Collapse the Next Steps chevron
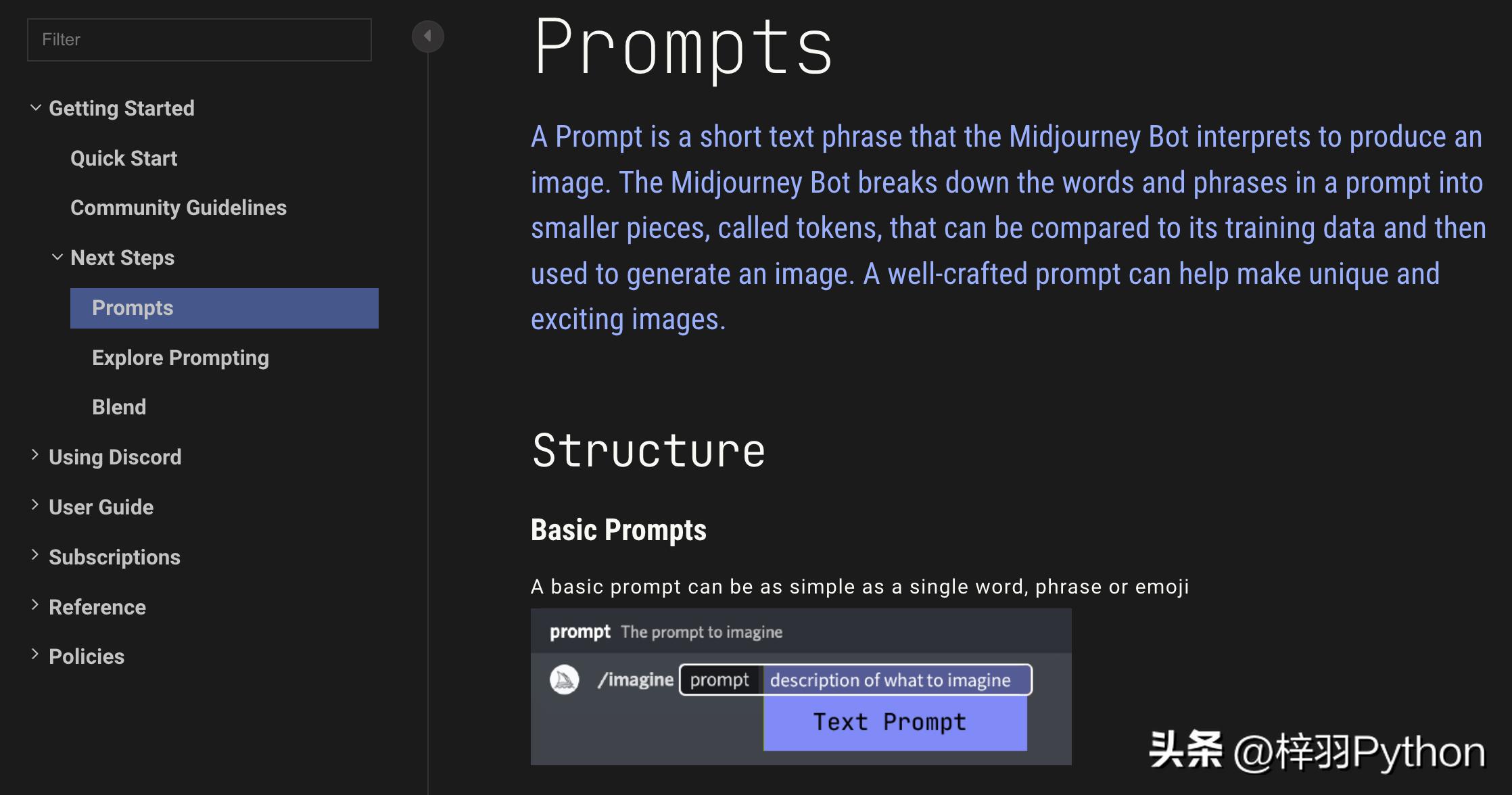The height and width of the screenshot is (795, 1512). [x=57, y=258]
